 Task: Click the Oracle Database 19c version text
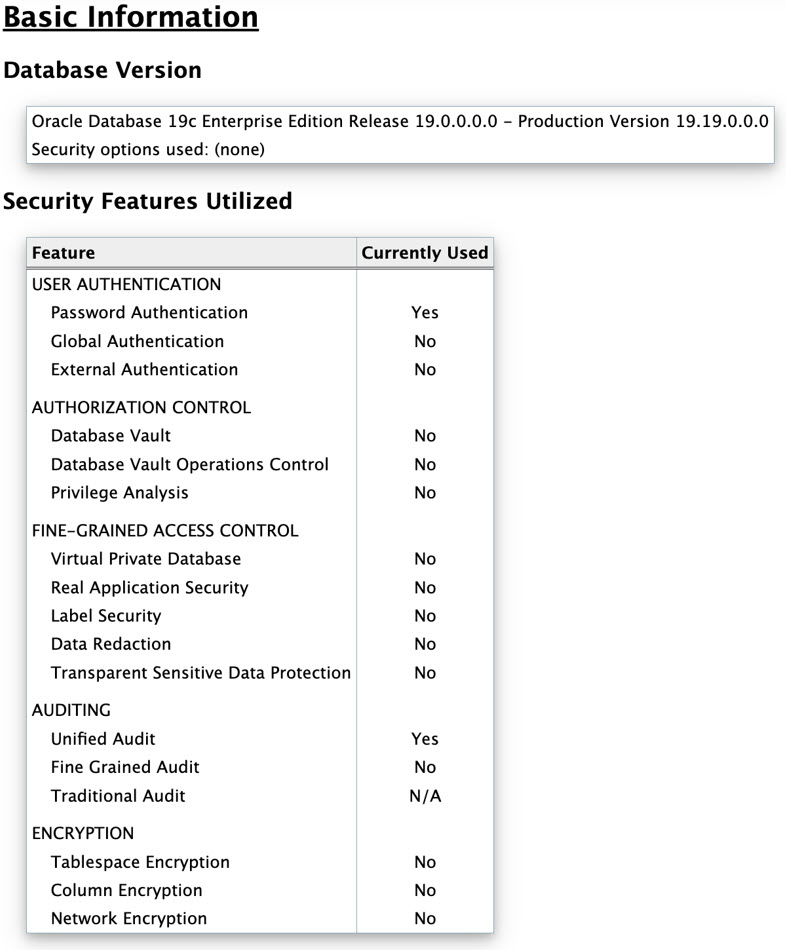pyautogui.click(x=400, y=121)
